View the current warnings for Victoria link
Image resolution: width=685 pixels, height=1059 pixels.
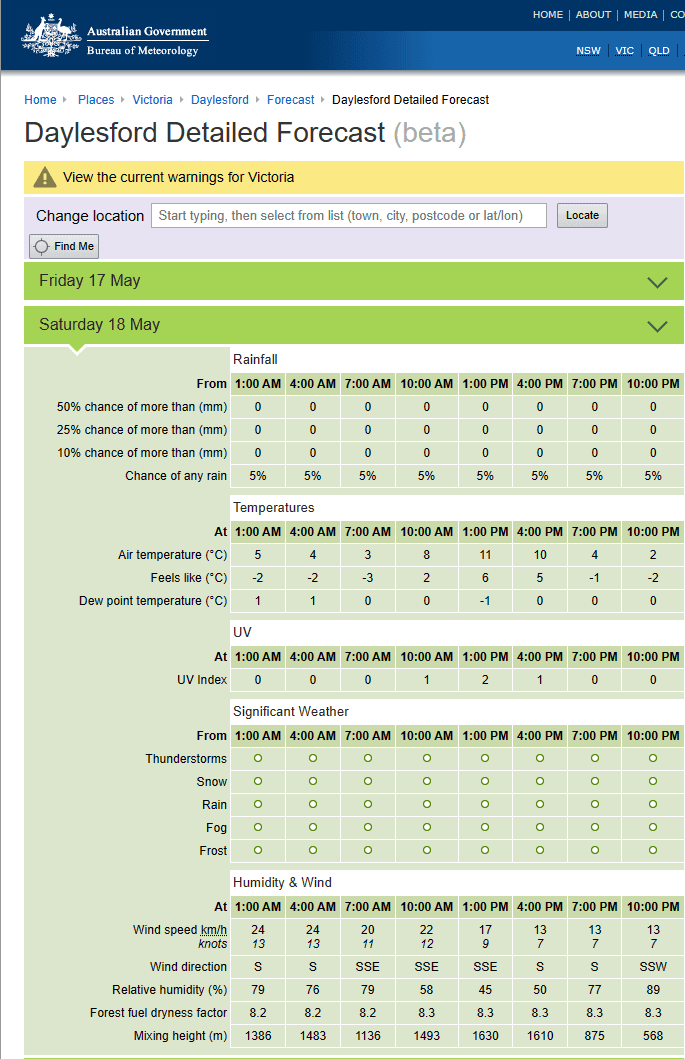pos(178,177)
